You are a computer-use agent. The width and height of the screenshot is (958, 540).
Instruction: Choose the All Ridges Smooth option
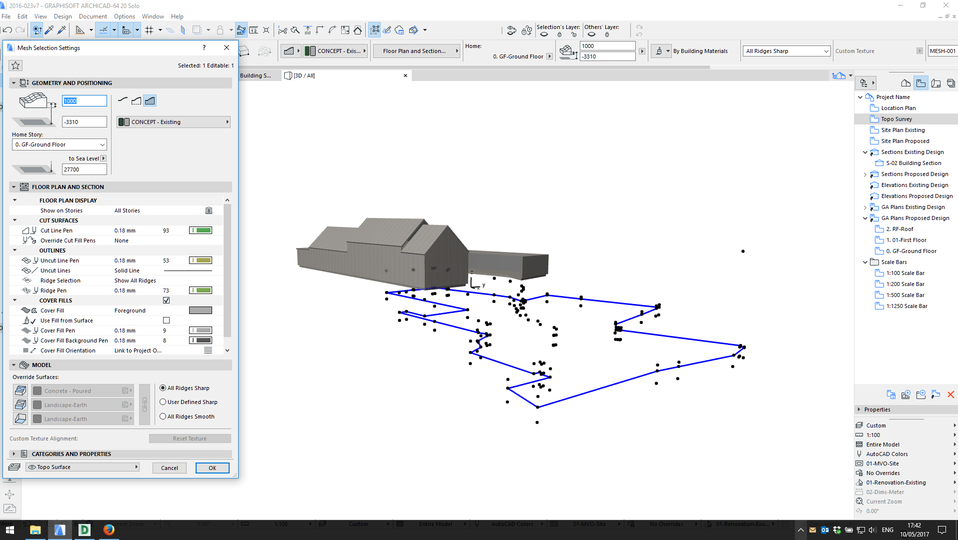(163, 416)
